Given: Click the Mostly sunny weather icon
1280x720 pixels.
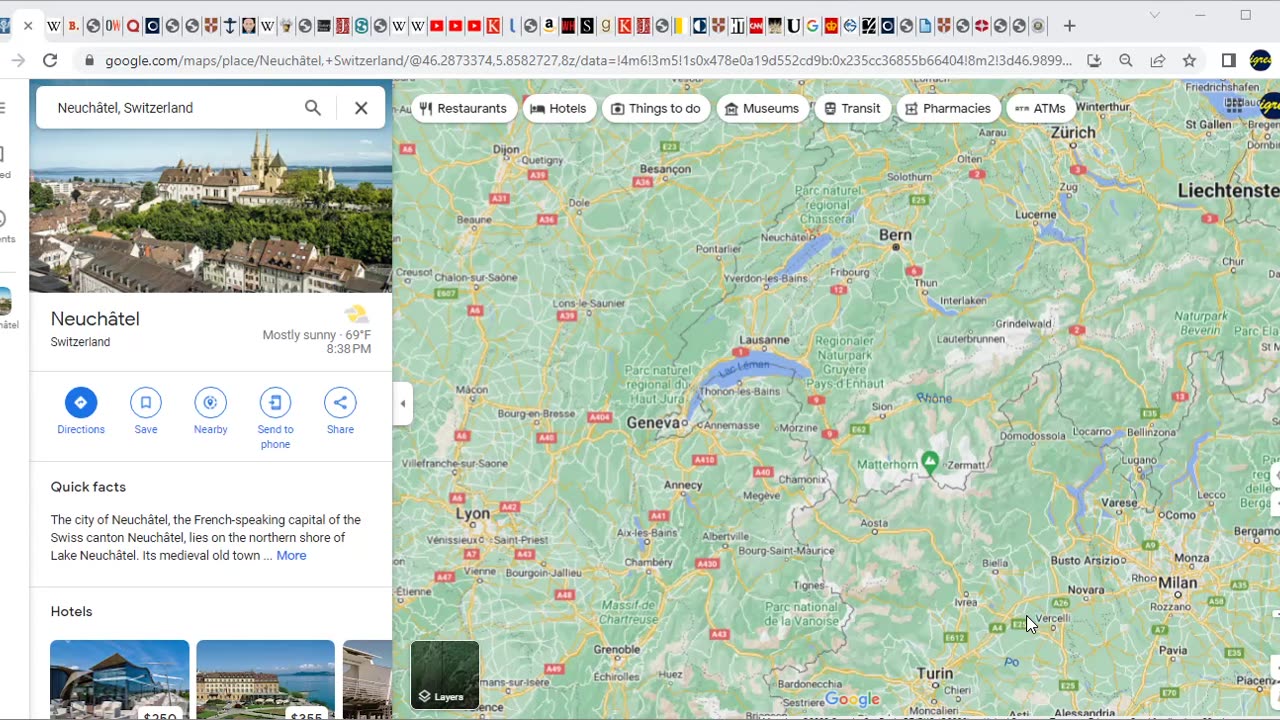Looking at the screenshot, I should coord(356,315).
